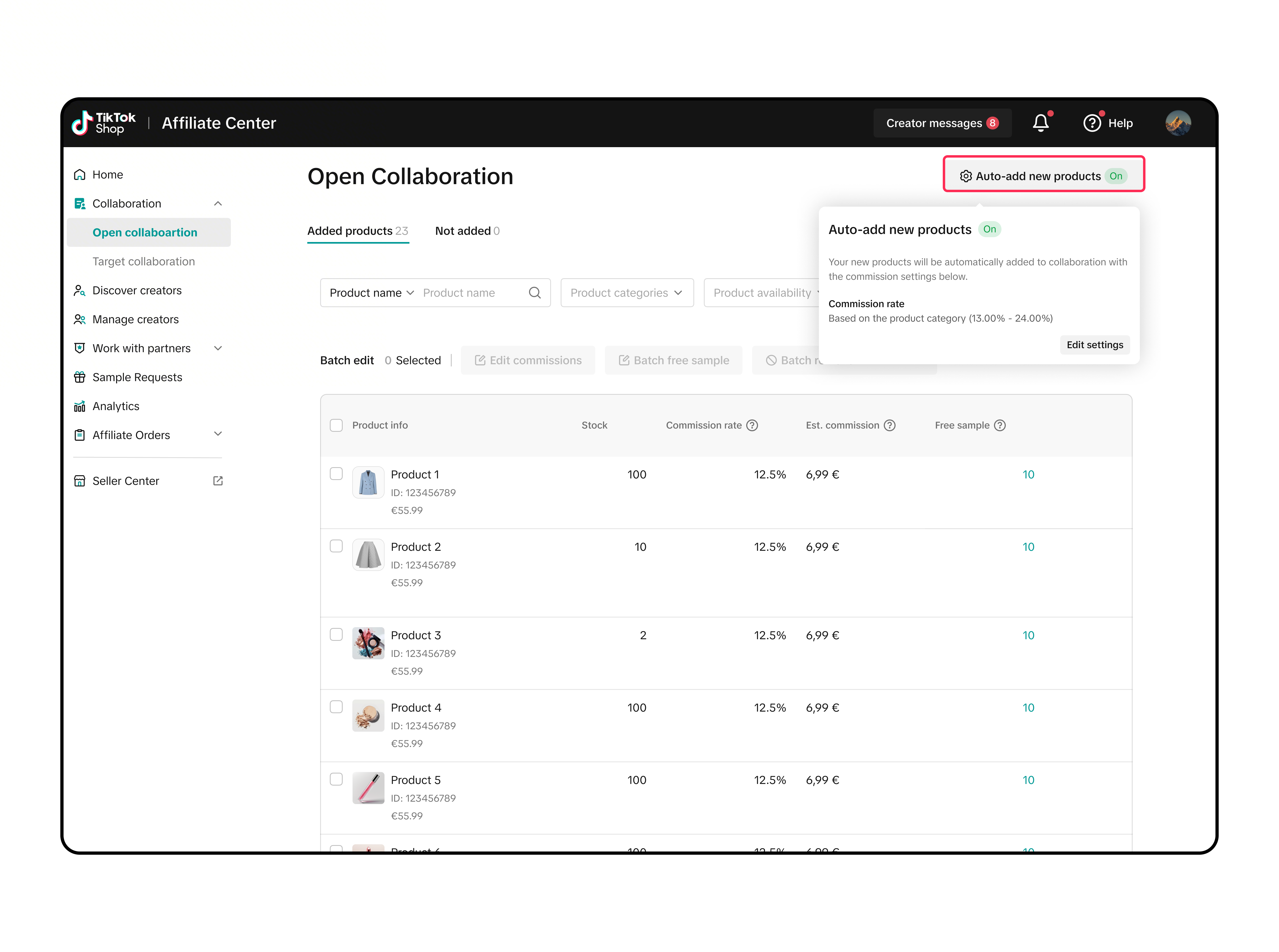Click the Product 3 thumbnail image
1279x952 pixels.
368,643
